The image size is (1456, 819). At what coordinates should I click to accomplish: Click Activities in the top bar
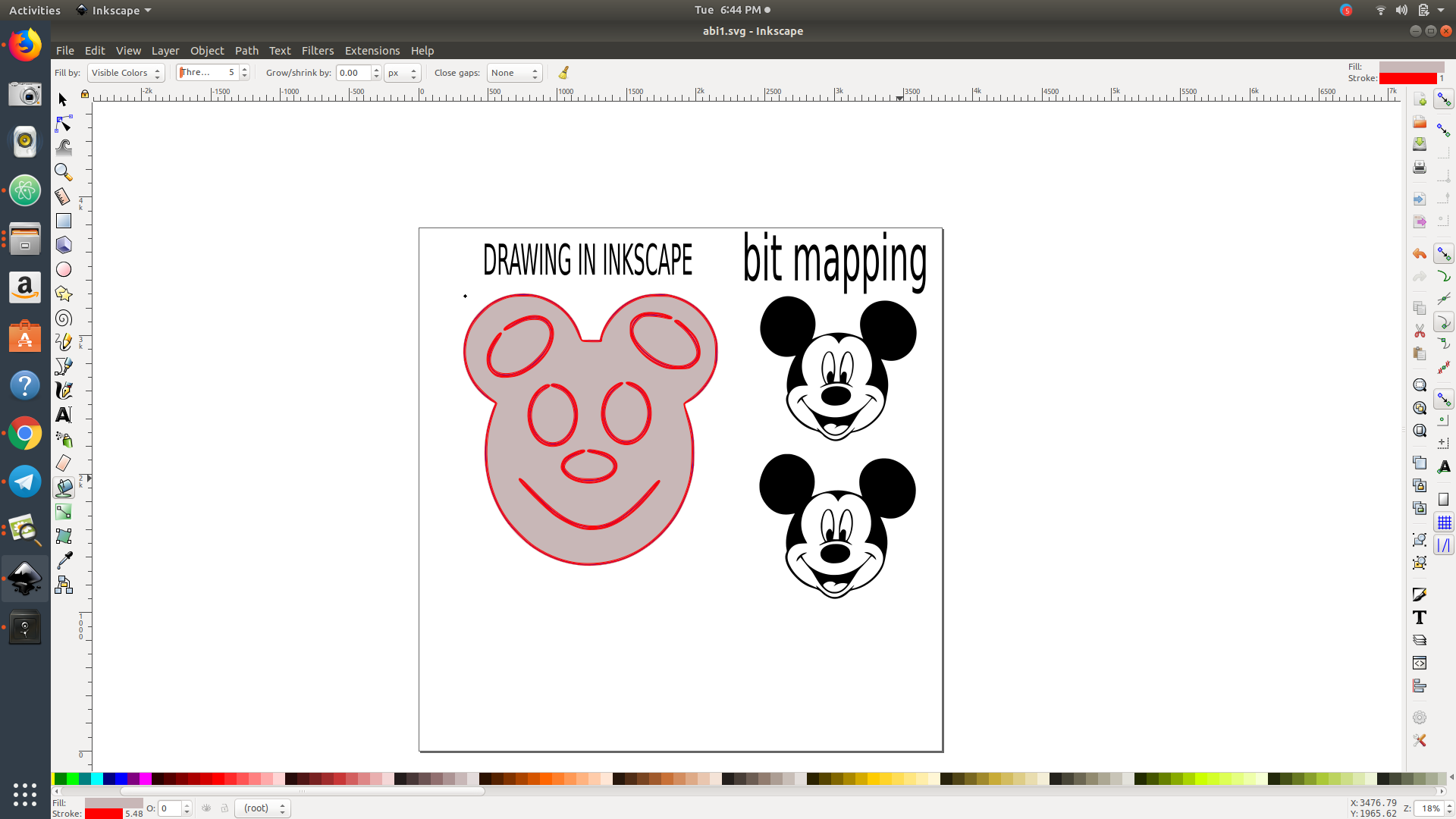(x=35, y=10)
